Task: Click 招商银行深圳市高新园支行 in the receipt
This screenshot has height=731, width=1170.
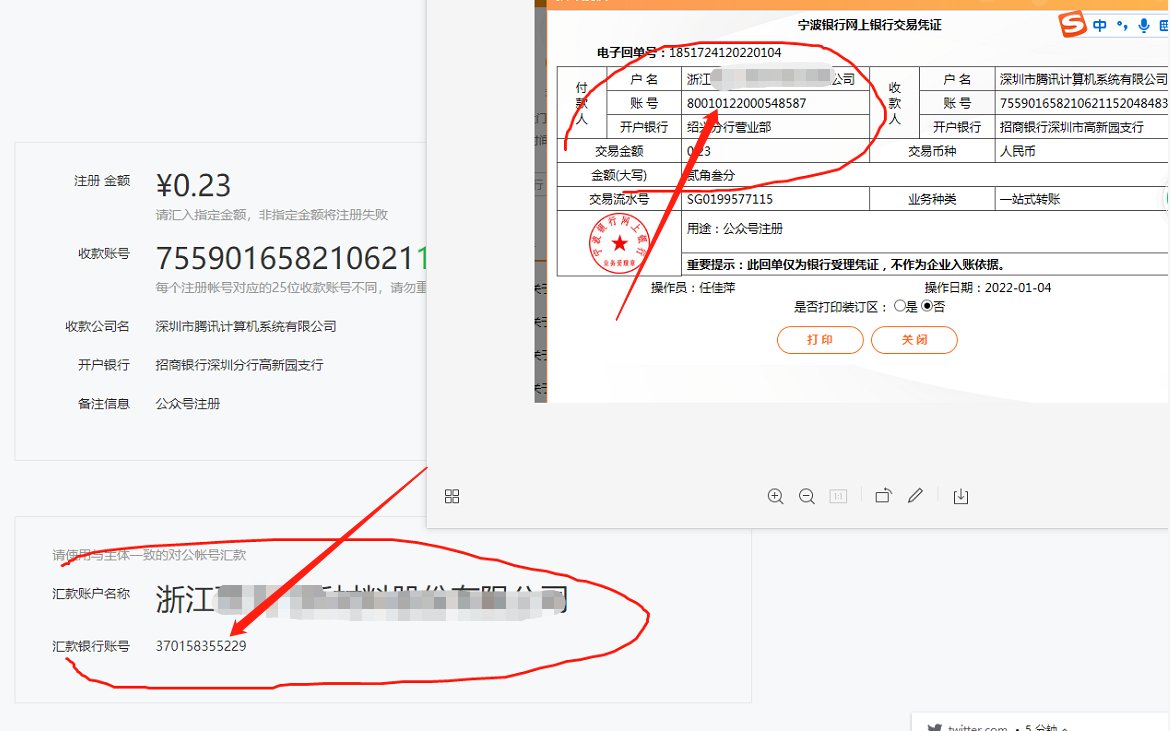Action: (x=1072, y=127)
